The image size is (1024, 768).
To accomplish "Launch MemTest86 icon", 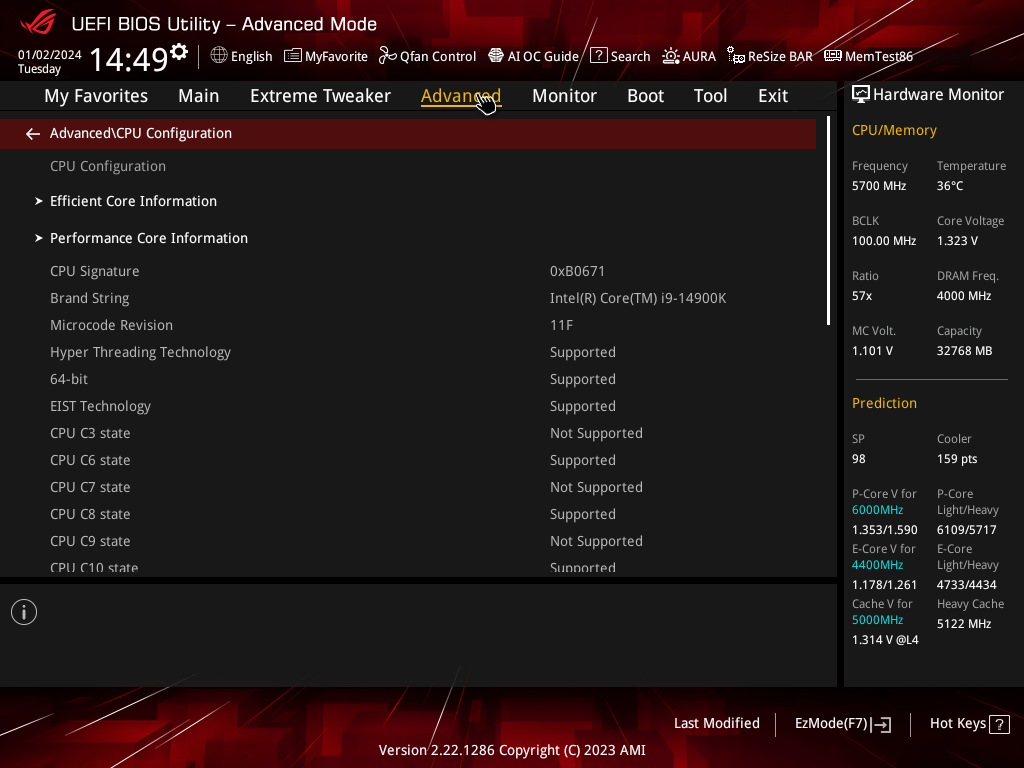I will coord(833,56).
